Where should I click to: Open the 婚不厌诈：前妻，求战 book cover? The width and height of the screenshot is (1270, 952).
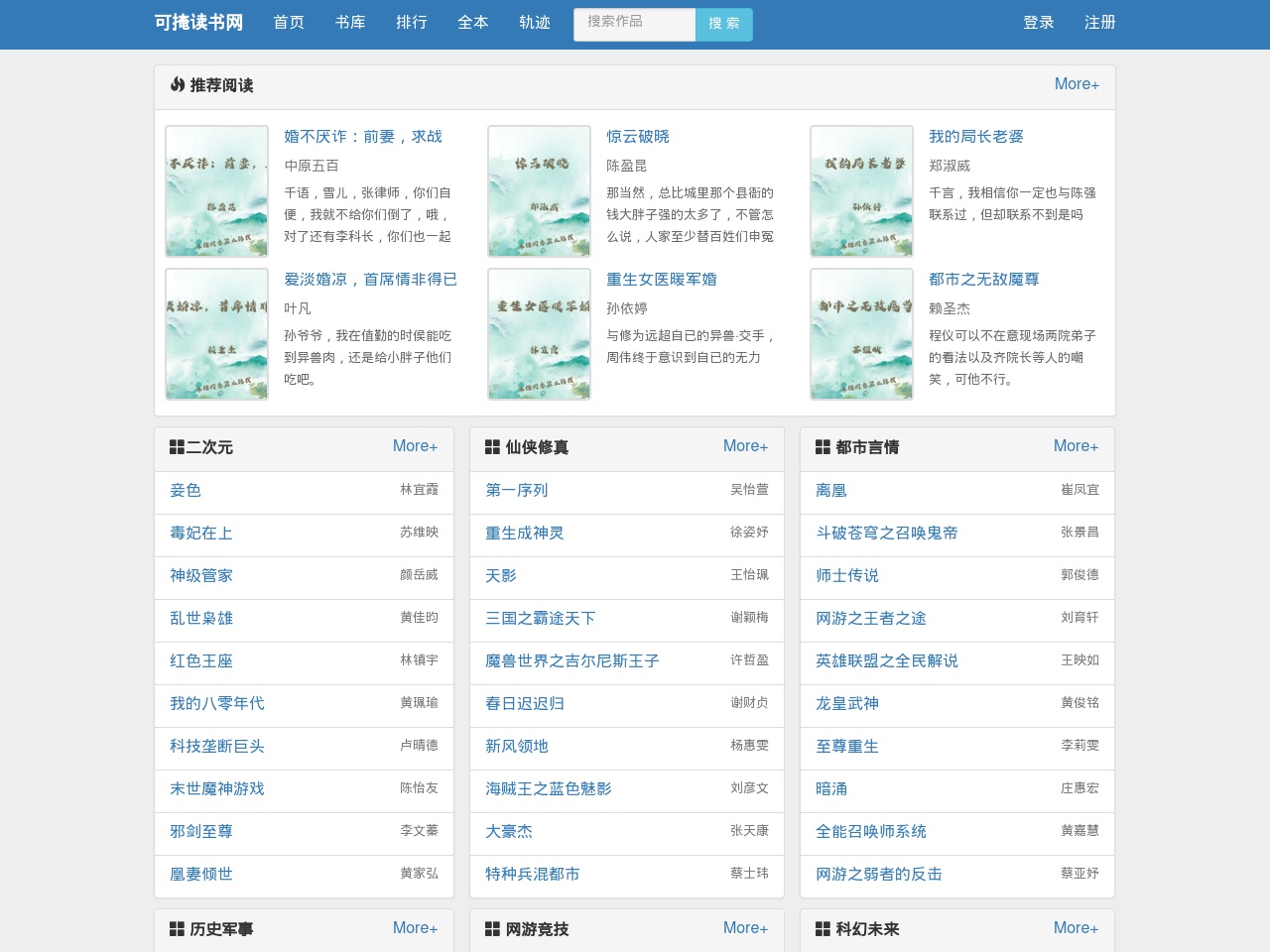tap(217, 191)
